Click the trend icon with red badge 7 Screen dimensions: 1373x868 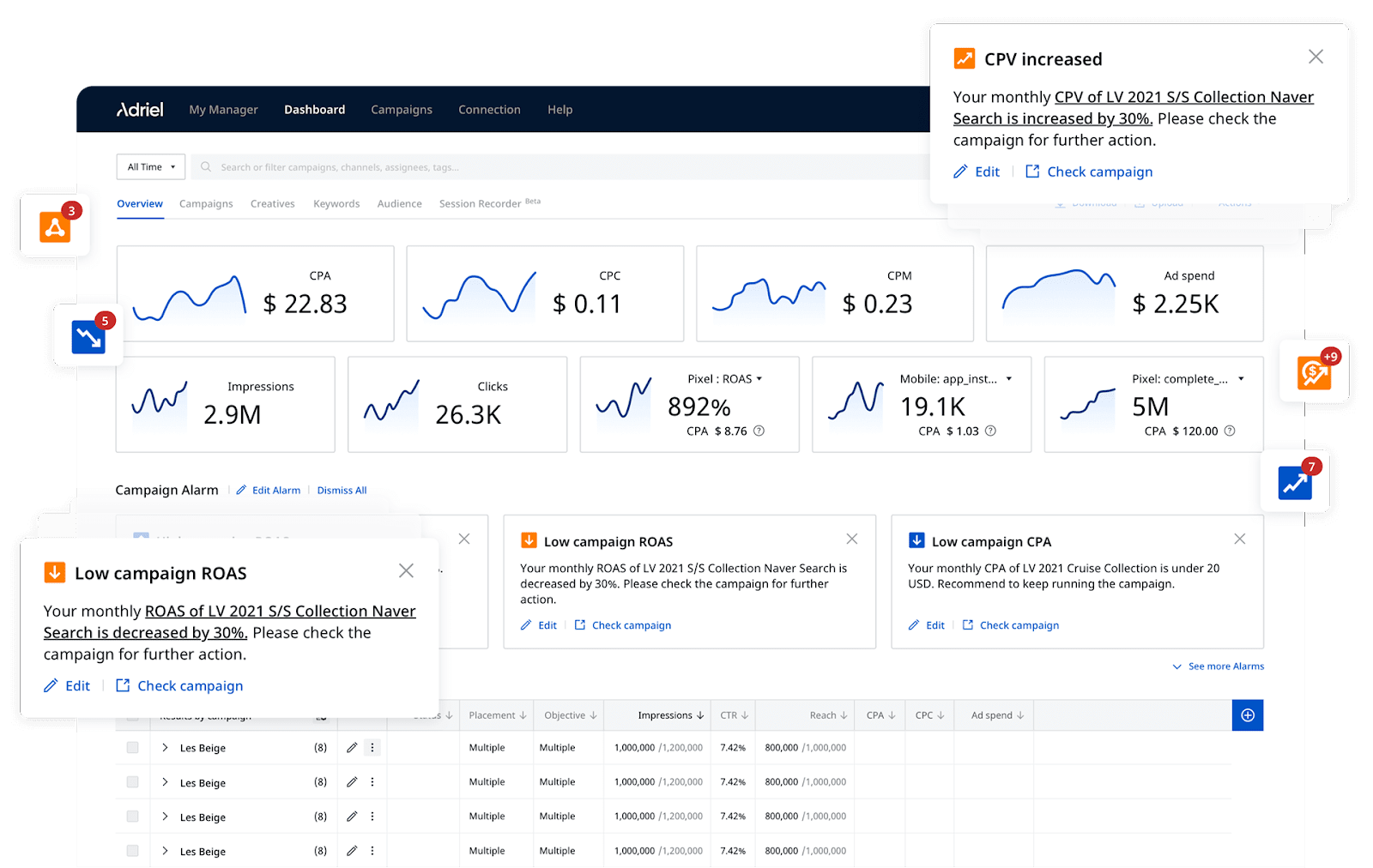(x=1295, y=482)
